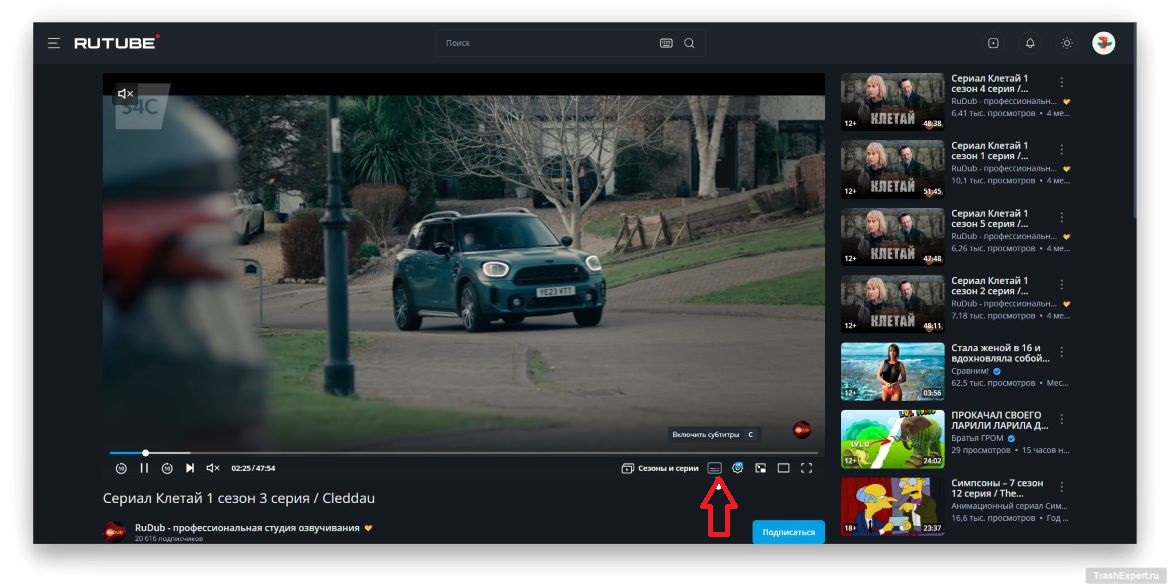The image size is (1170, 587).
Task: Click the Подписаться button
Action: (788, 532)
